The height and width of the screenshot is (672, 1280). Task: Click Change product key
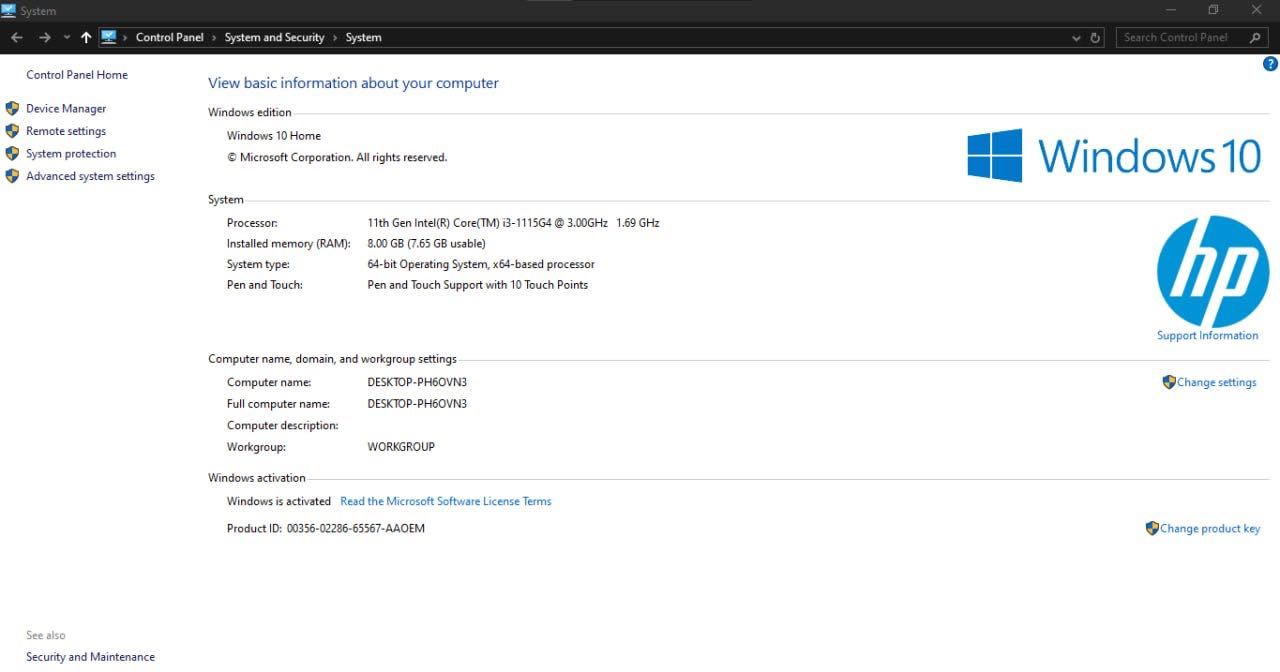point(1210,529)
